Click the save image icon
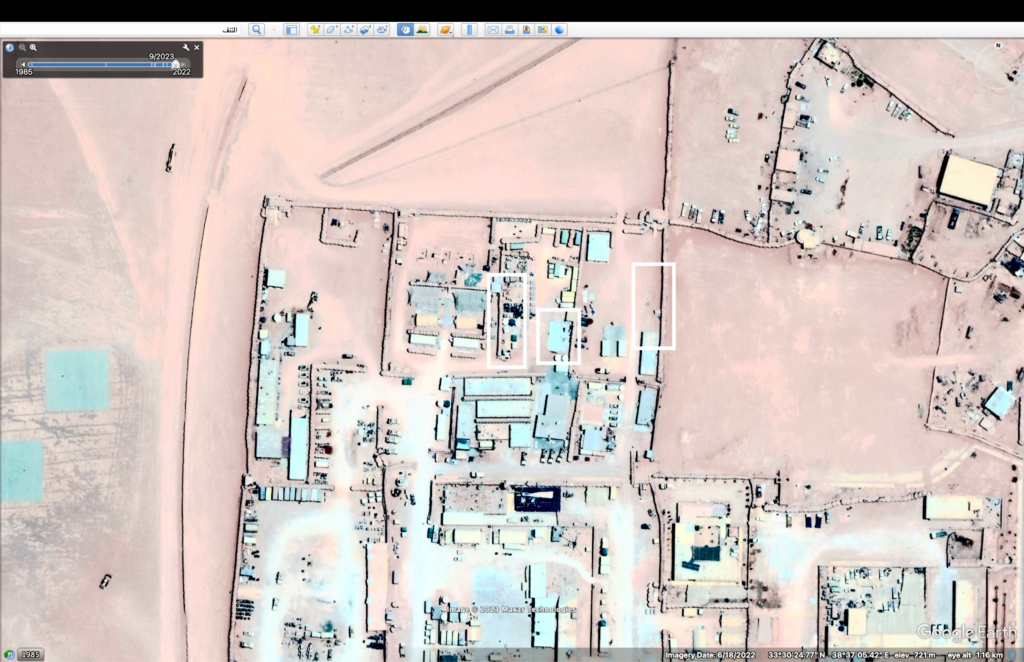This screenshot has height=662, width=1024. 526,30
